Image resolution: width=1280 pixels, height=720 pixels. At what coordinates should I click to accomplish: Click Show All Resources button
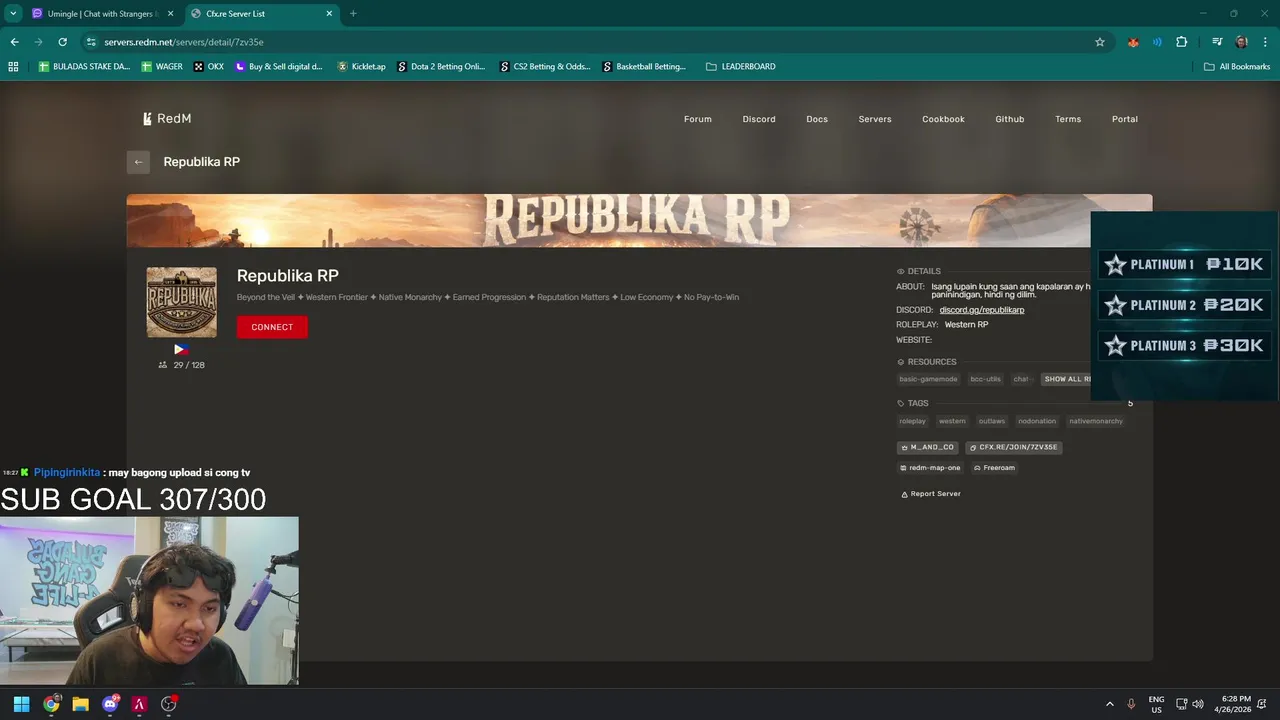pyautogui.click(x=1066, y=379)
